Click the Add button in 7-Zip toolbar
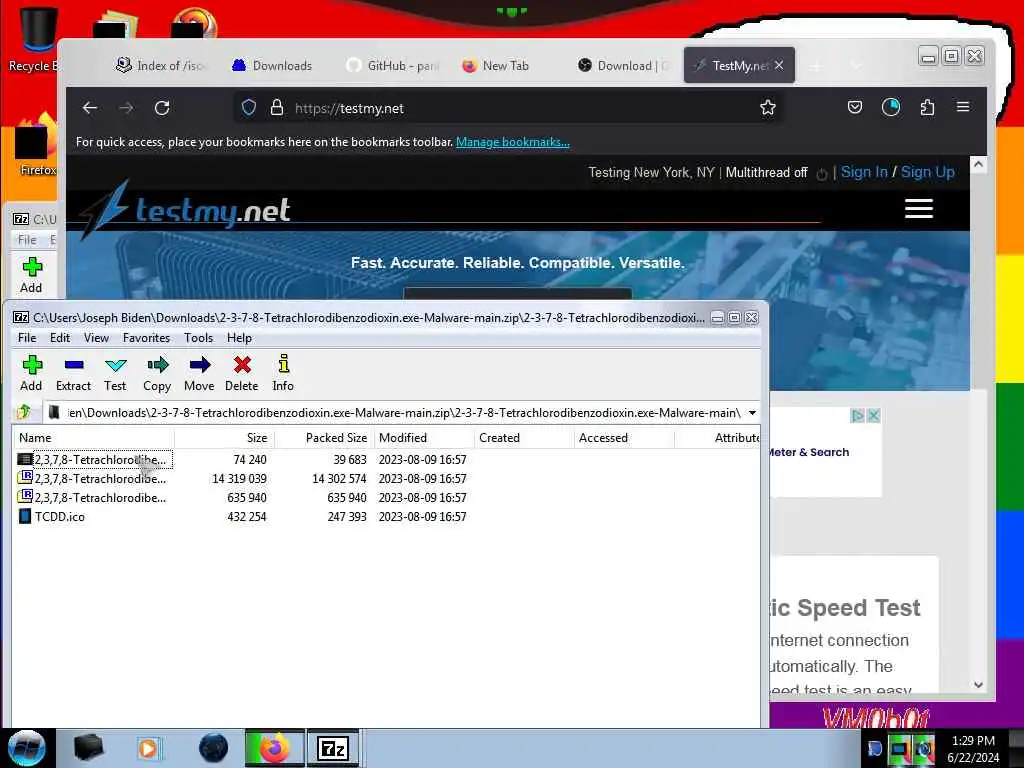This screenshot has width=1024, height=768. pyautogui.click(x=31, y=373)
